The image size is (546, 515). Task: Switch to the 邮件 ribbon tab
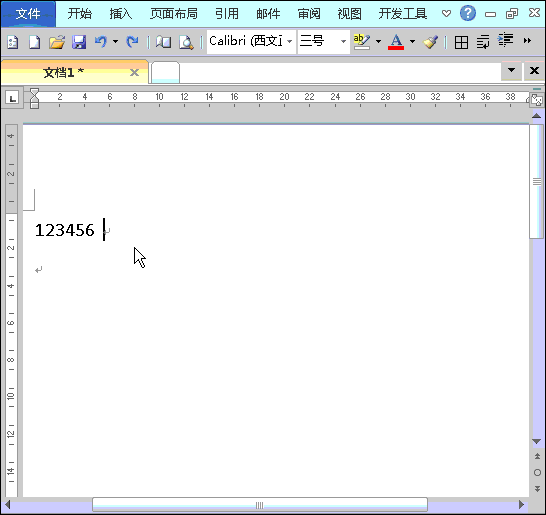268,14
